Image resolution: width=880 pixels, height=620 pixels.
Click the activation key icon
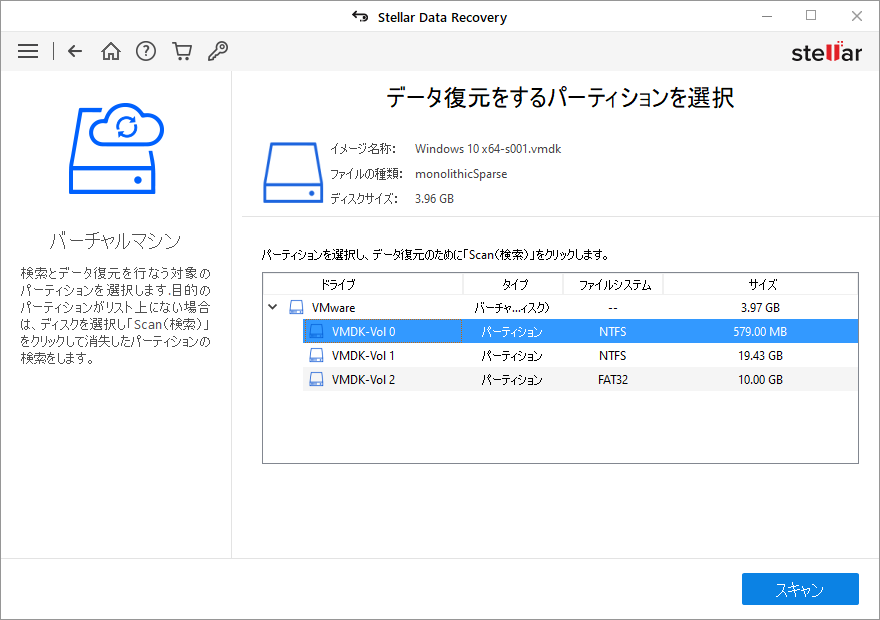click(218, 51)
